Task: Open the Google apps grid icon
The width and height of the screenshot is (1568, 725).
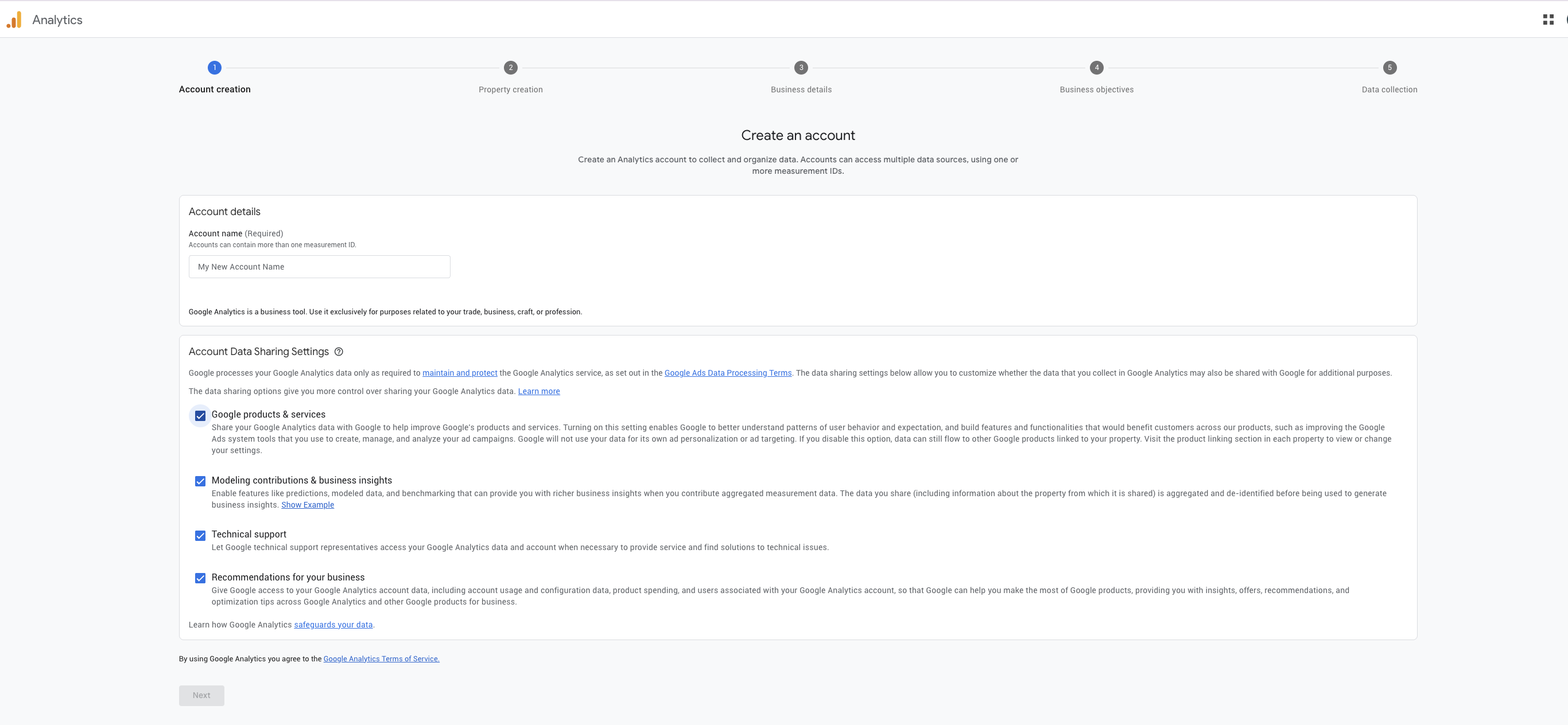Action: pos(1548,20)
